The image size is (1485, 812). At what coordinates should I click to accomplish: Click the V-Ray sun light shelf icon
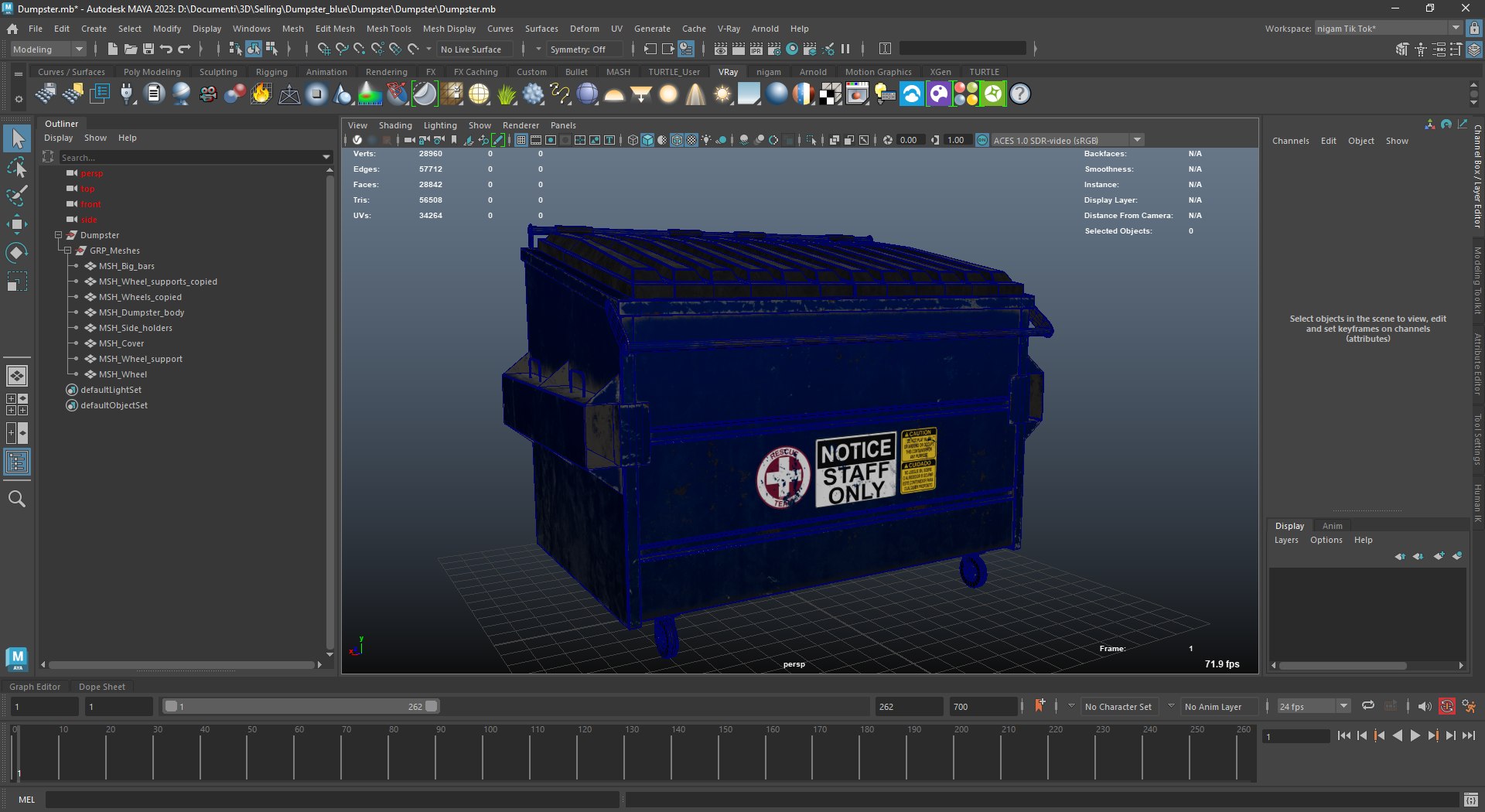pos(722,94)
